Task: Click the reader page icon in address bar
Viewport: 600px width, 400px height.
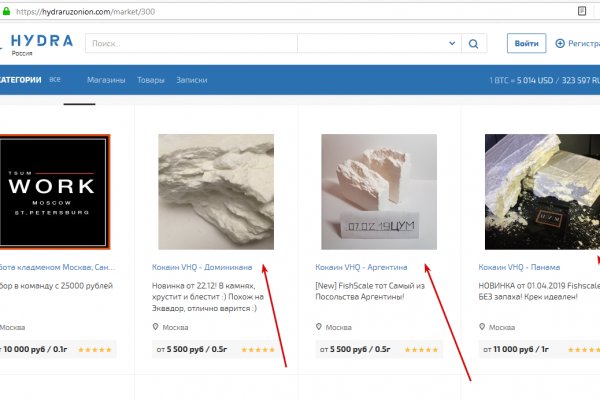Action: [x=581, y=9]
